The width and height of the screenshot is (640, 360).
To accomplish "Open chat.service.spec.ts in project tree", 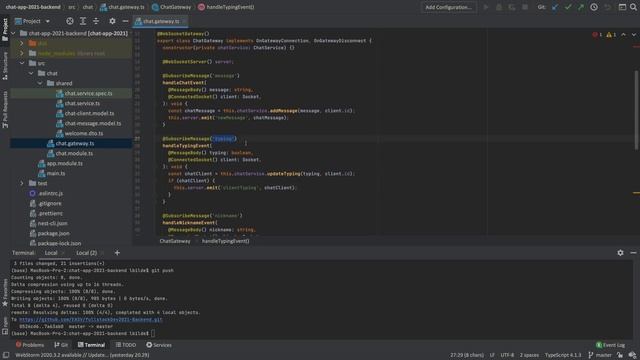I will click(x=88, y=93).
